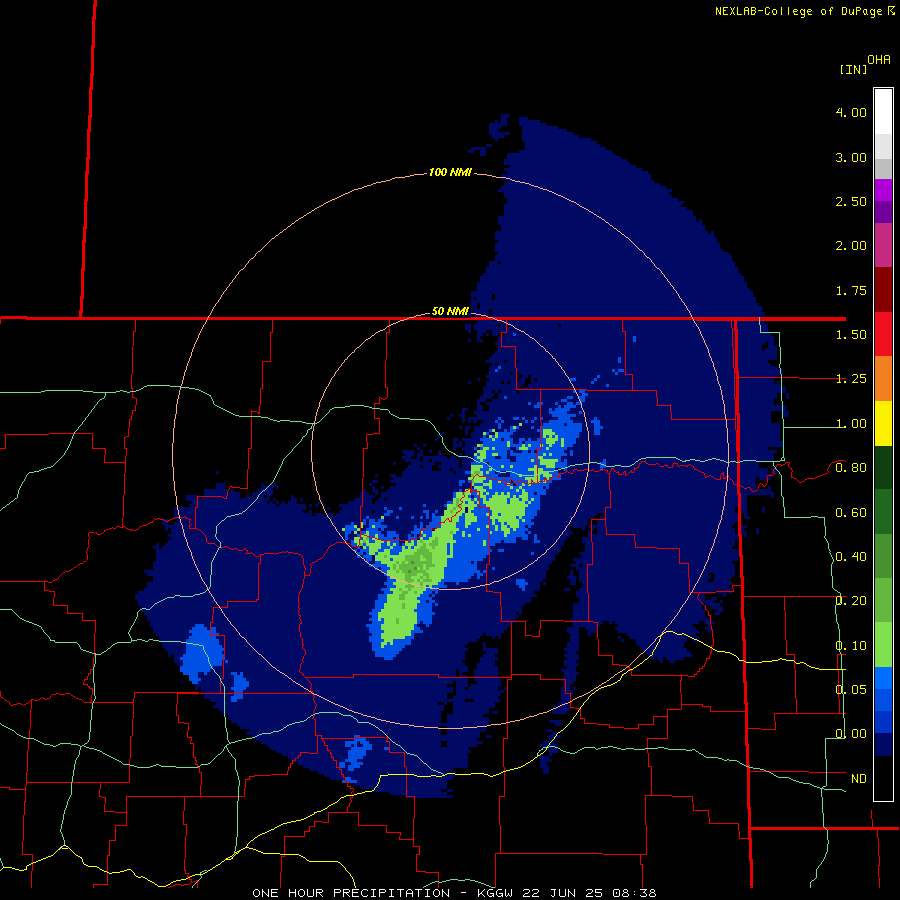Click the NEXLAB-College of DuPage credit text
The image size is (900, 900).
tap(798, 11)
